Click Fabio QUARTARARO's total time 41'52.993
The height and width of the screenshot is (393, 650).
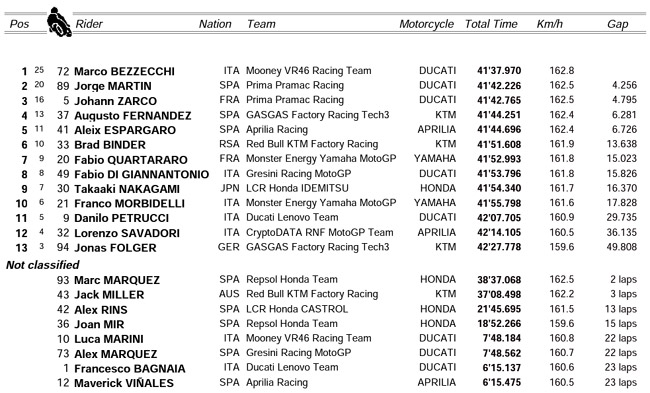click(499, 159)
